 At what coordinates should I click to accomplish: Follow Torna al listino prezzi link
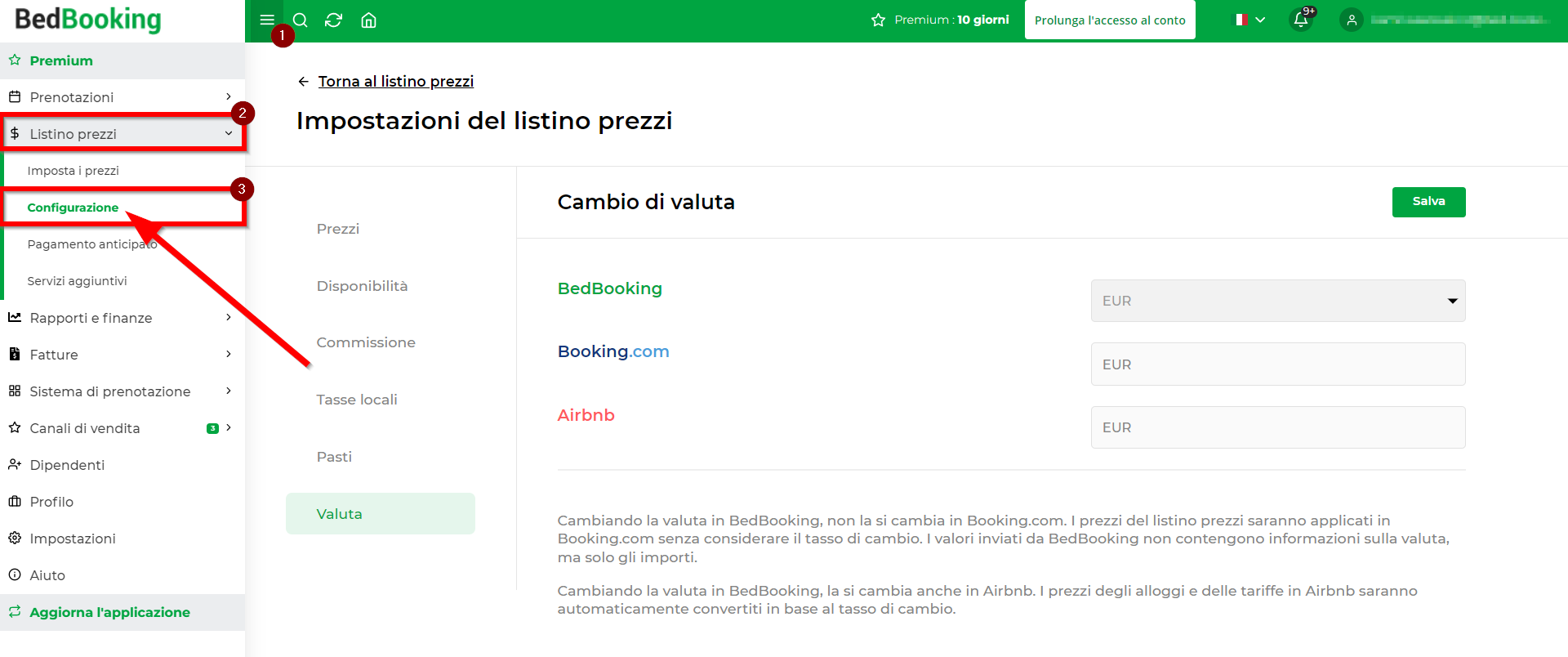coord(396,81)
